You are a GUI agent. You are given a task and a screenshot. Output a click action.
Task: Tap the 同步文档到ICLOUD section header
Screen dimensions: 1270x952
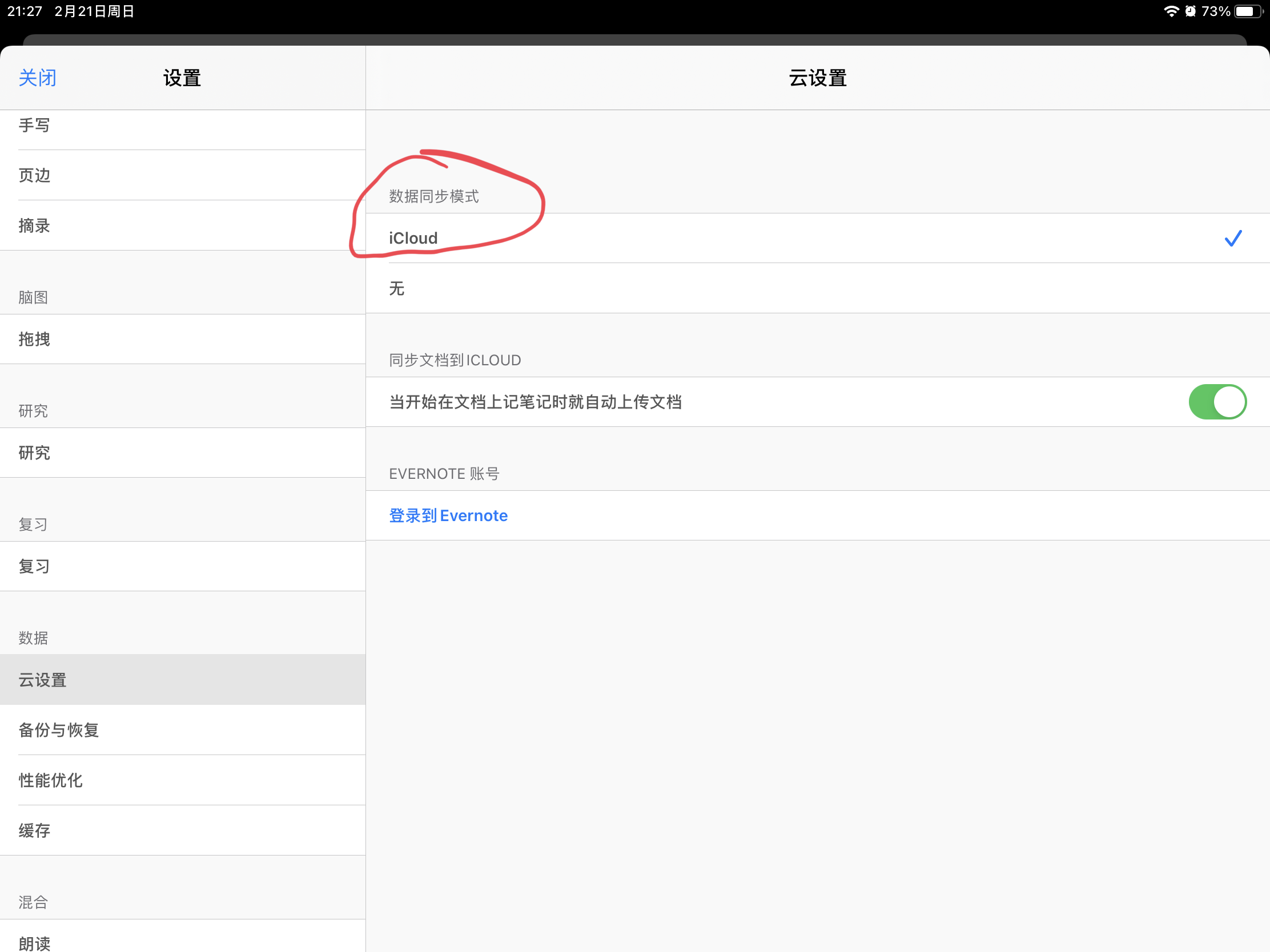pyautogui.click(x=455, y=360)
